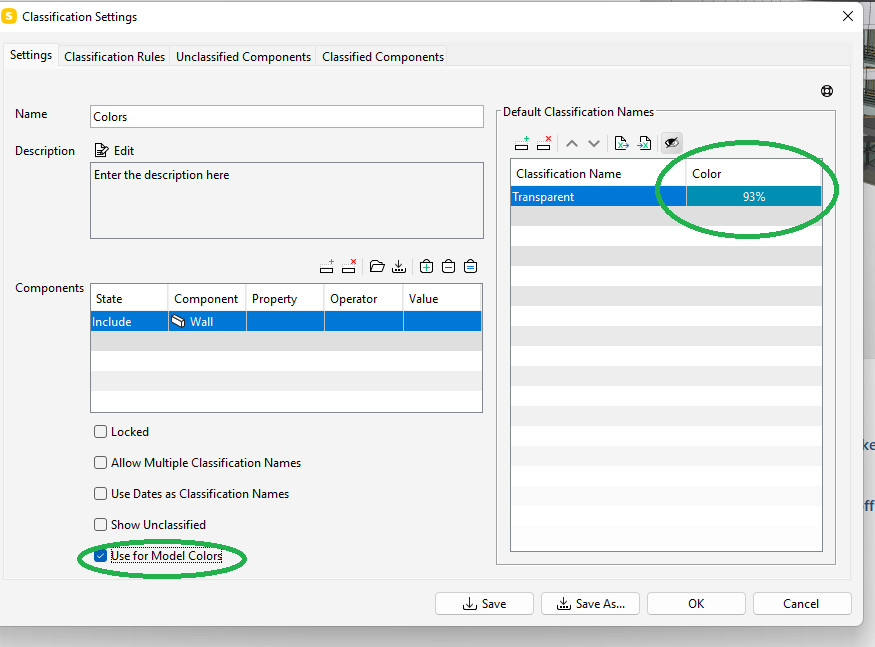
Task: Remove the selected classification name row
Action: 544,143
